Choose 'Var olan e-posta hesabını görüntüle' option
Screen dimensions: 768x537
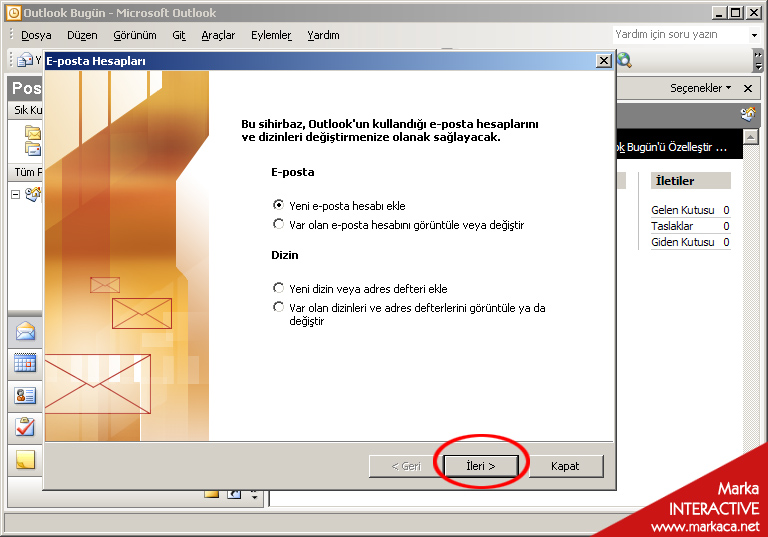click(x=398, y=225)
